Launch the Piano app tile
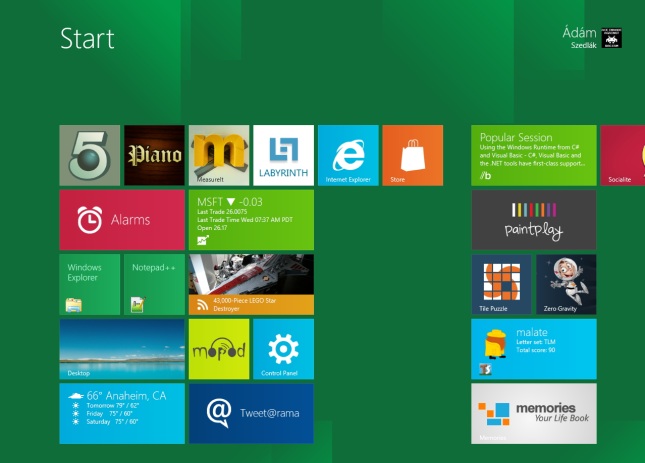 [x=154, y=155]
